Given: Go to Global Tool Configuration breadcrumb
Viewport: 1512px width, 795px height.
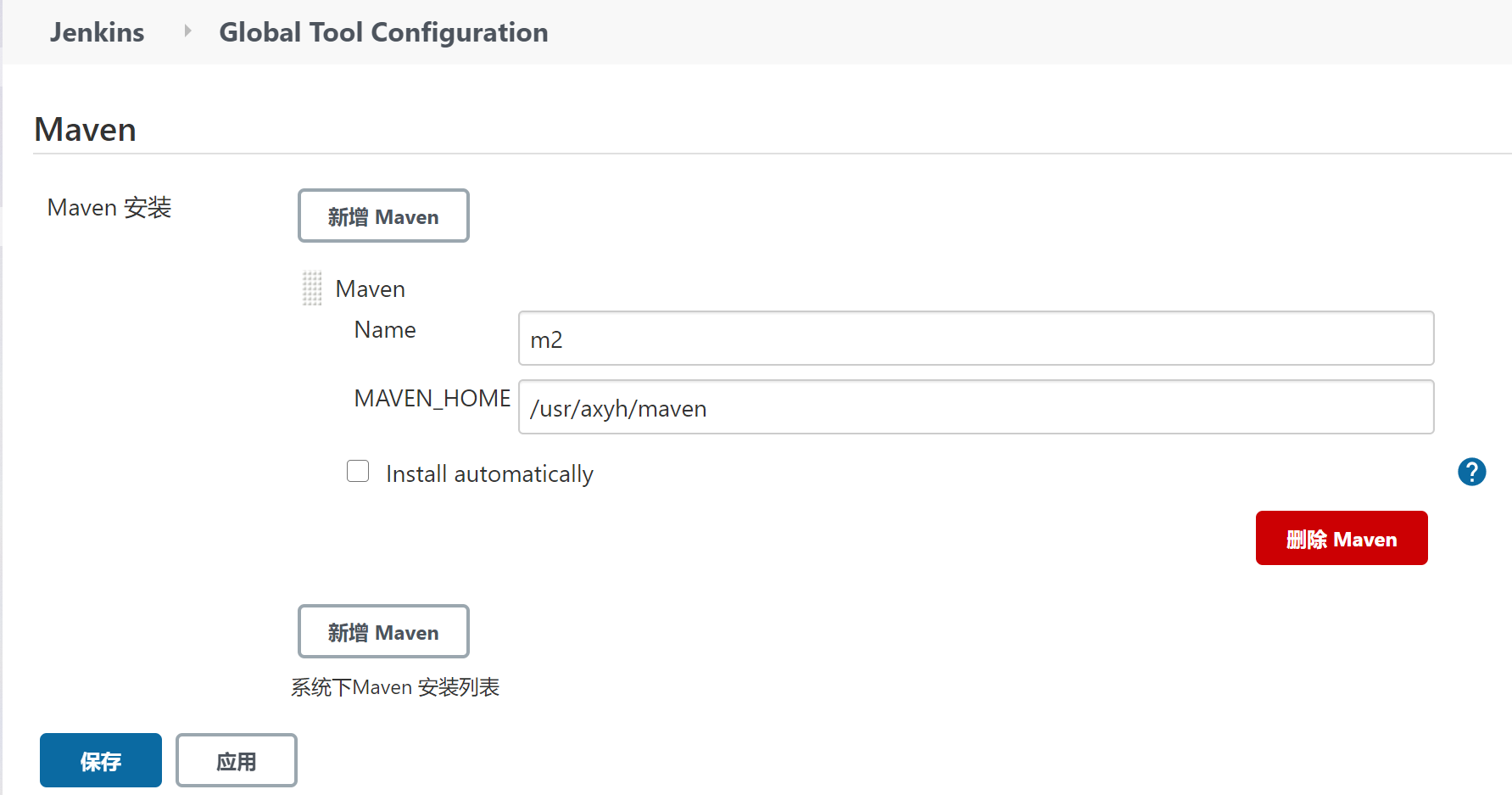Looking at the screenshot, I should (383, 32).
